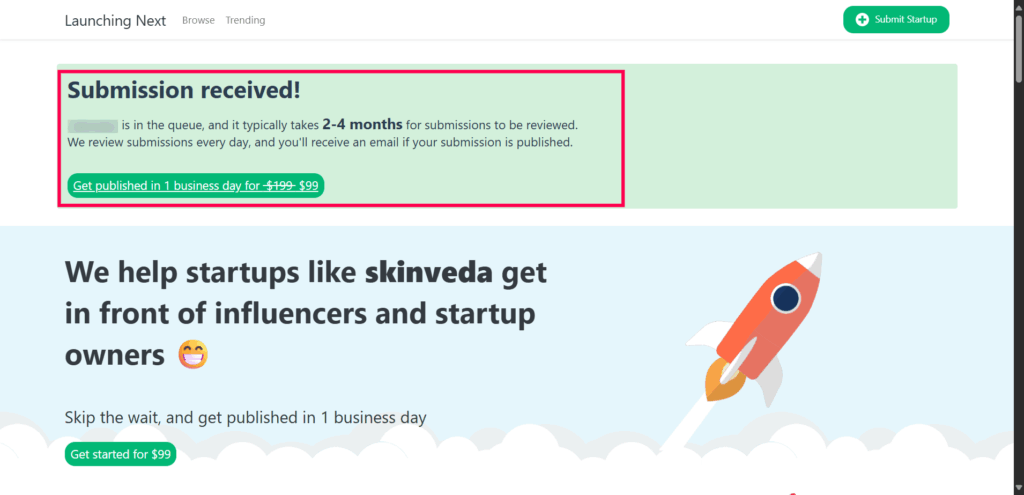Click the Submit Startup button

click(896, 20)
